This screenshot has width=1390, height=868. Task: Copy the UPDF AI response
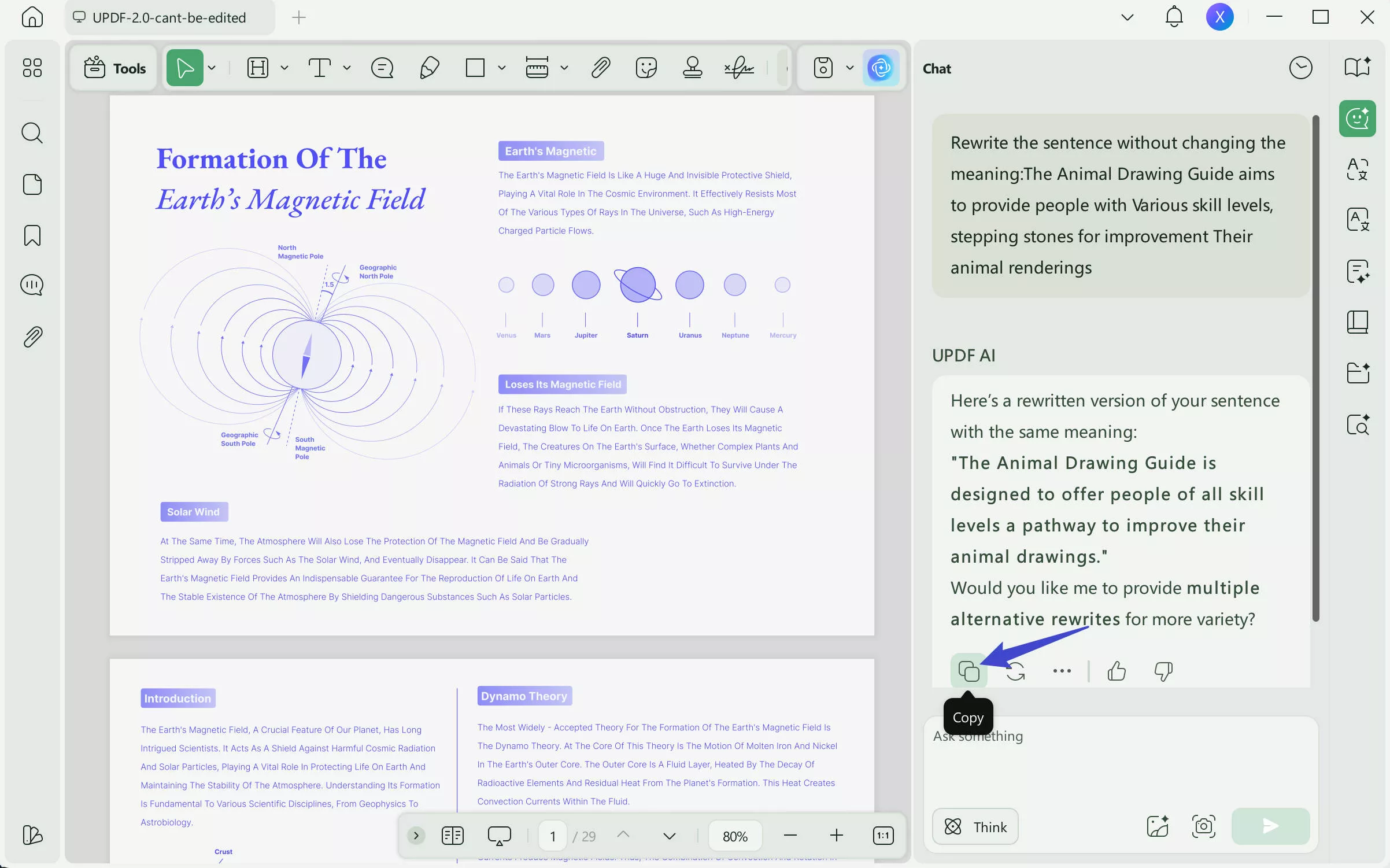tap(968, 671)
